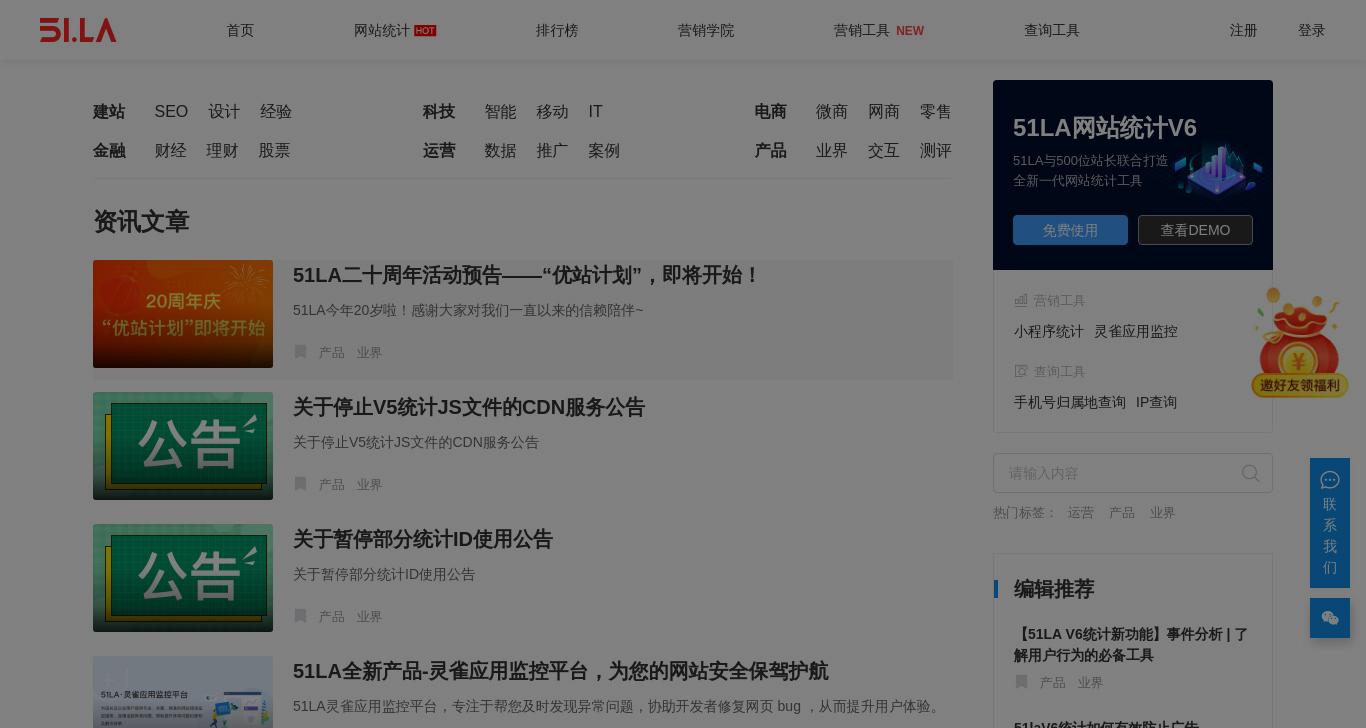Open 【51LA V6统计新功能】事件分析 recommendation

click(1131, 645)
